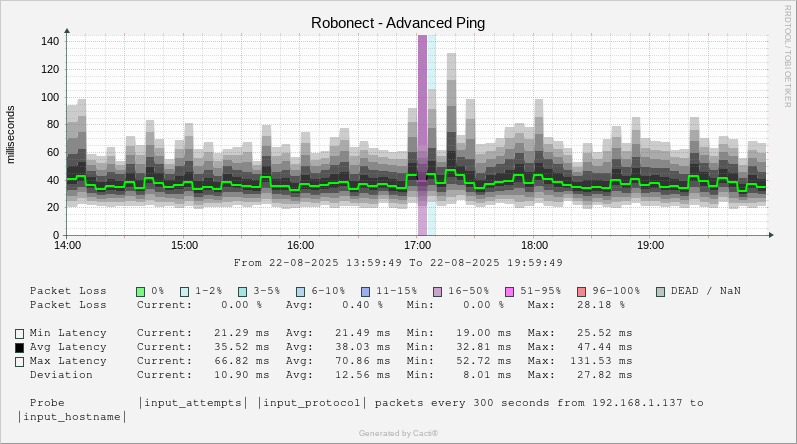Click the Packet Loss Max 28.18 % value

click(x=601, y=305)
